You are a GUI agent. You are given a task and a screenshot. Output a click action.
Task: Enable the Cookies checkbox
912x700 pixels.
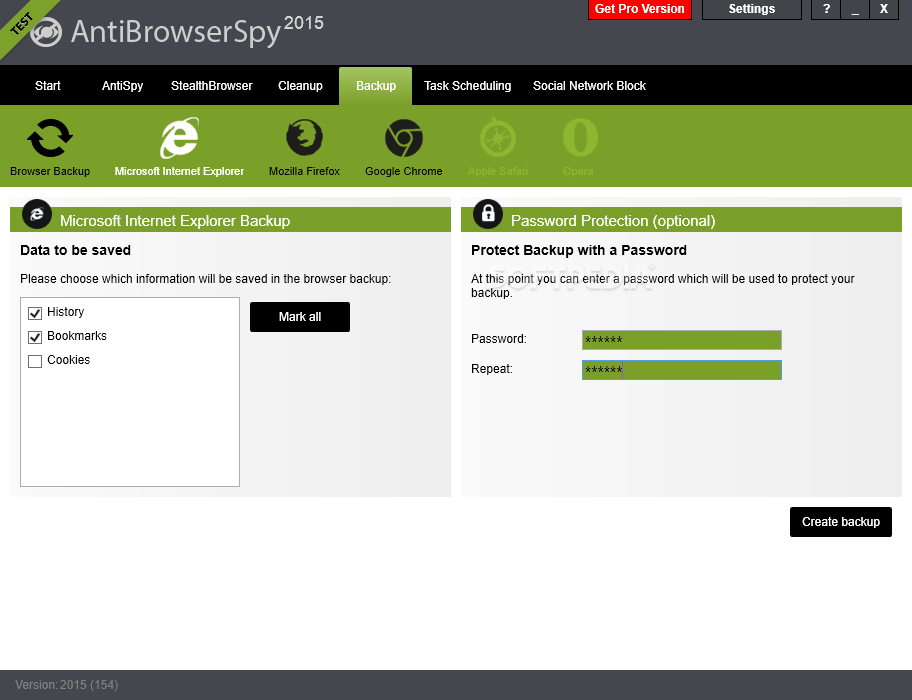coord(35,361)
